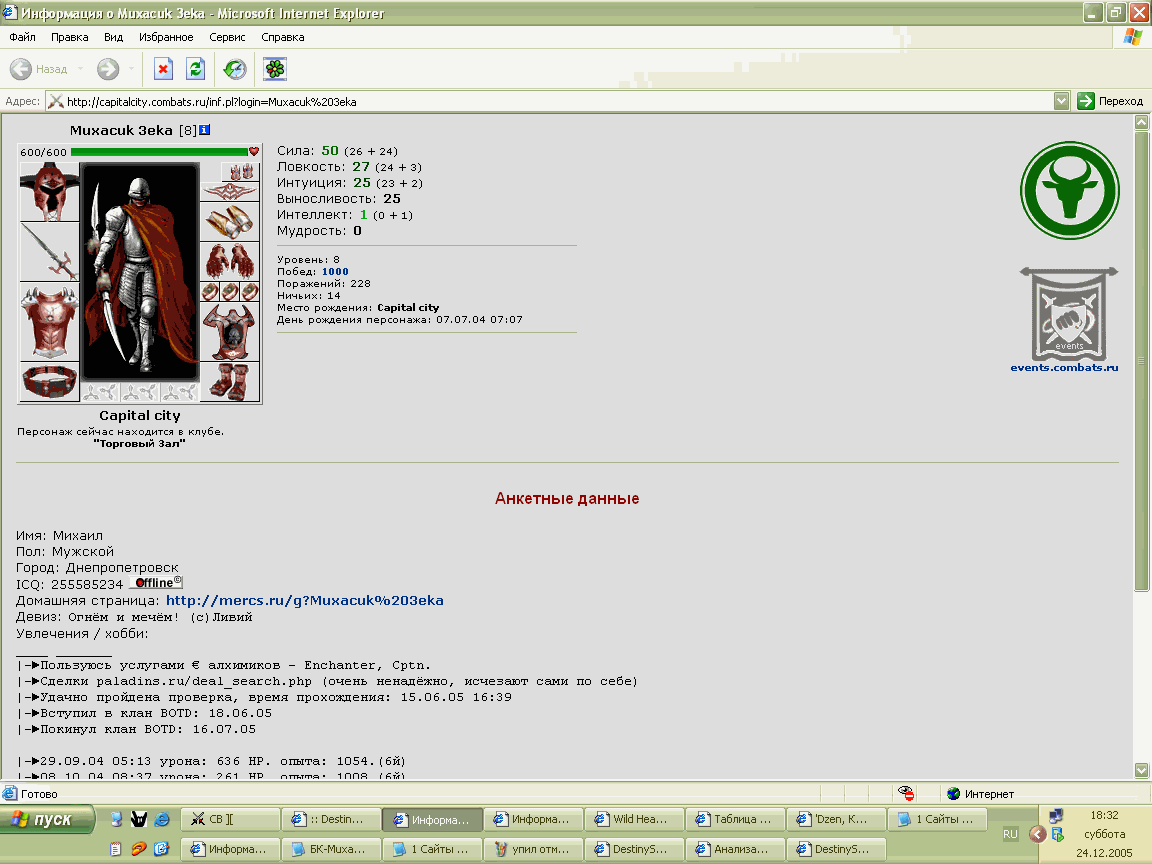Click the Back (Назад) toolbar button

(38, 69)
